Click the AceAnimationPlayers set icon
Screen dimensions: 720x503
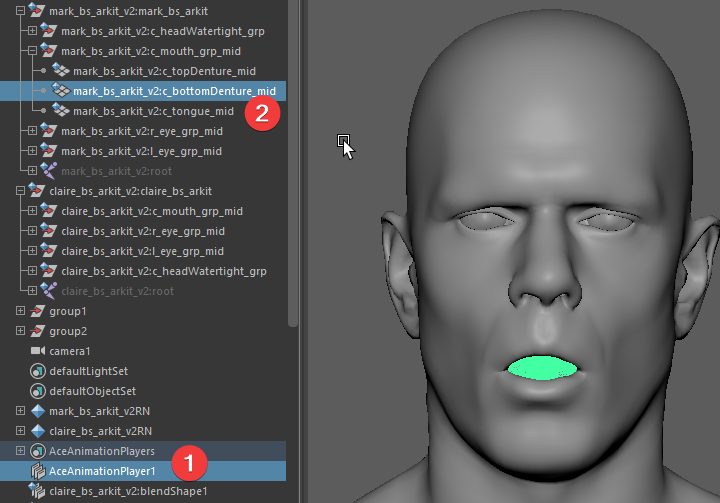pos(38,451)
